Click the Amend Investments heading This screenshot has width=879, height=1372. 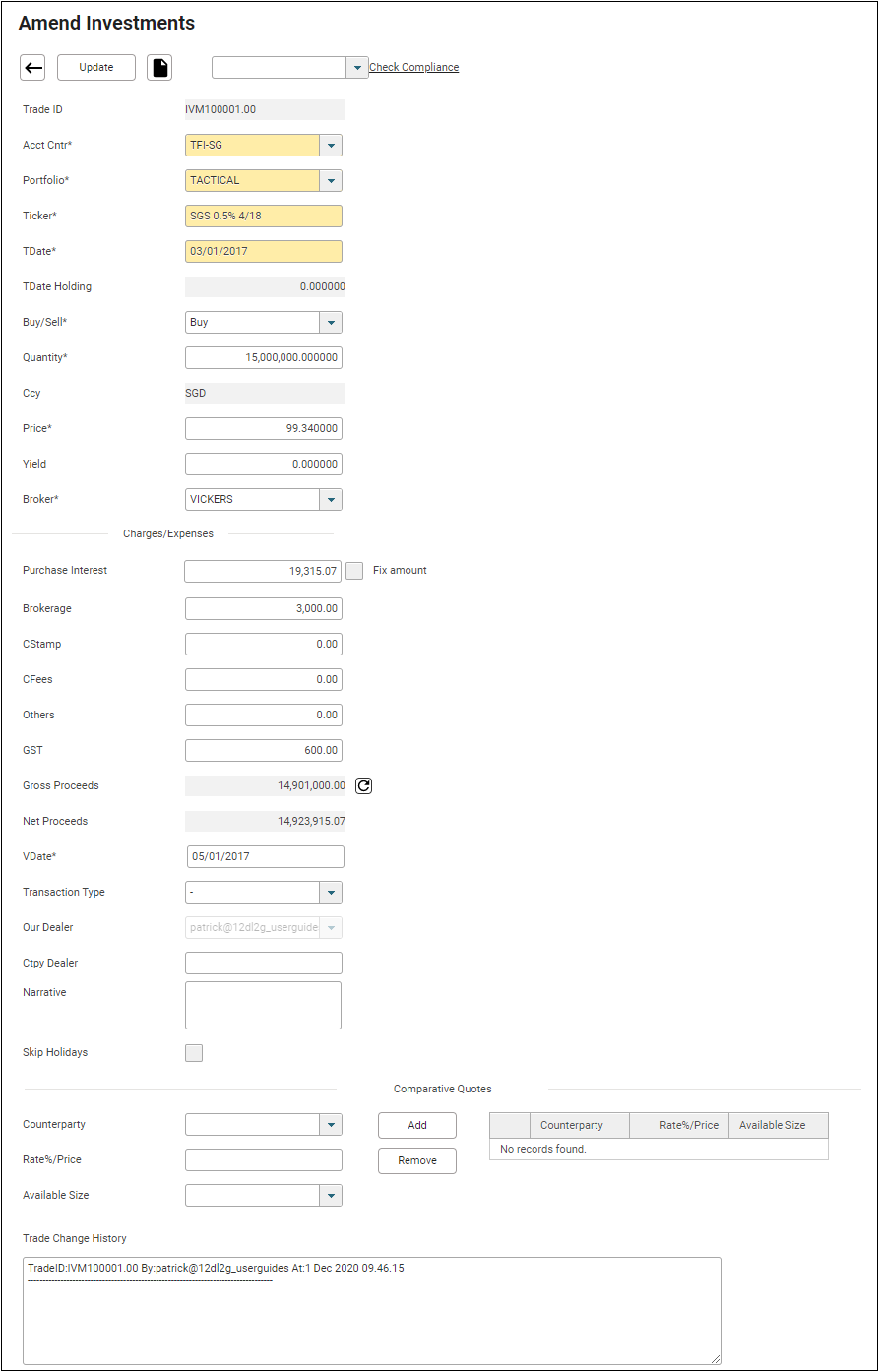[107, 24]
